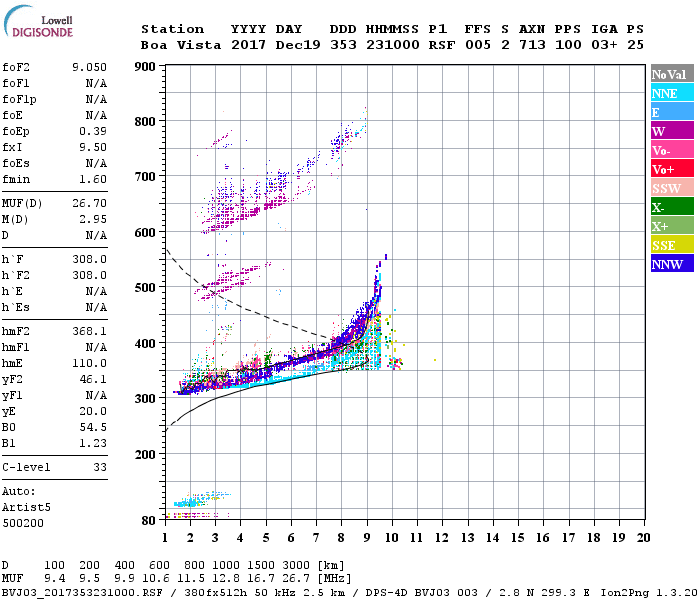
Task: Click the 10 MHz frequency axis label
Action: pyautogui.click(x=392, y=538)
